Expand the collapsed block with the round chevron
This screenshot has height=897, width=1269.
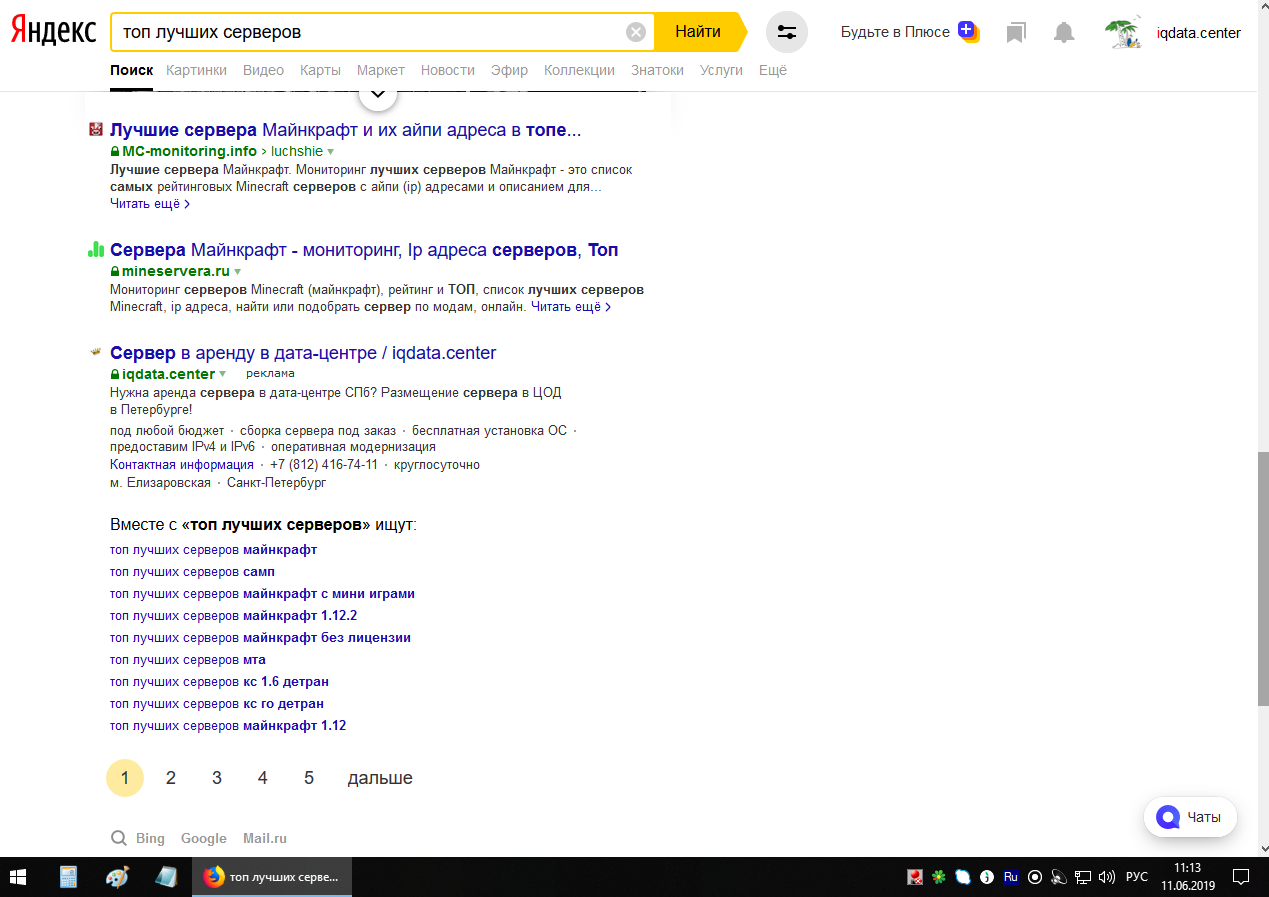pyautogui.click(x=378, y=95)
